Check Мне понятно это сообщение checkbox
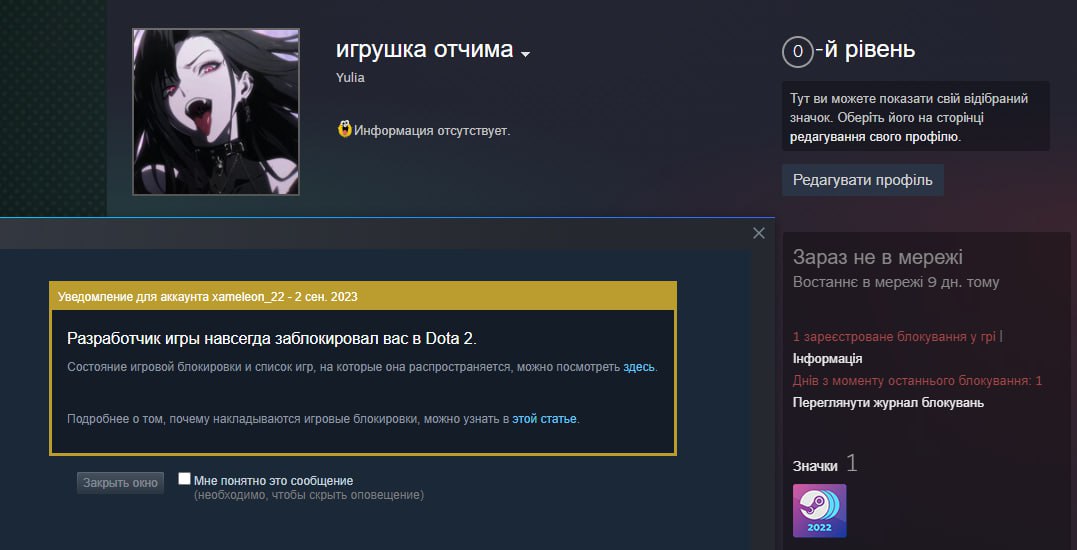Image resolution: width=1077 pixels, height=550 pixels. point(184,479)
